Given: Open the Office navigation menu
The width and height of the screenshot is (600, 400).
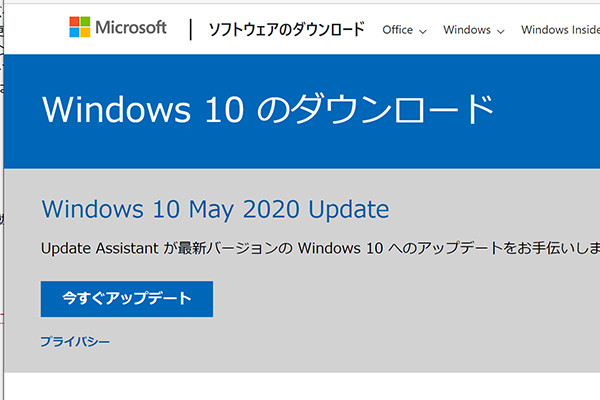Looking at the screenshot, I should coord(398,30).
